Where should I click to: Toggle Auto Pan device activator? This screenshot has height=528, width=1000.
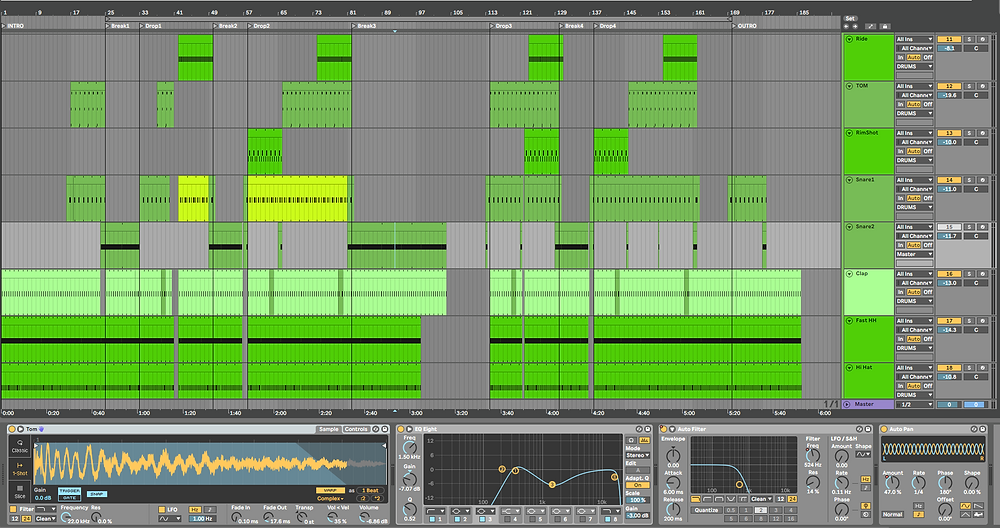(884, 429)
